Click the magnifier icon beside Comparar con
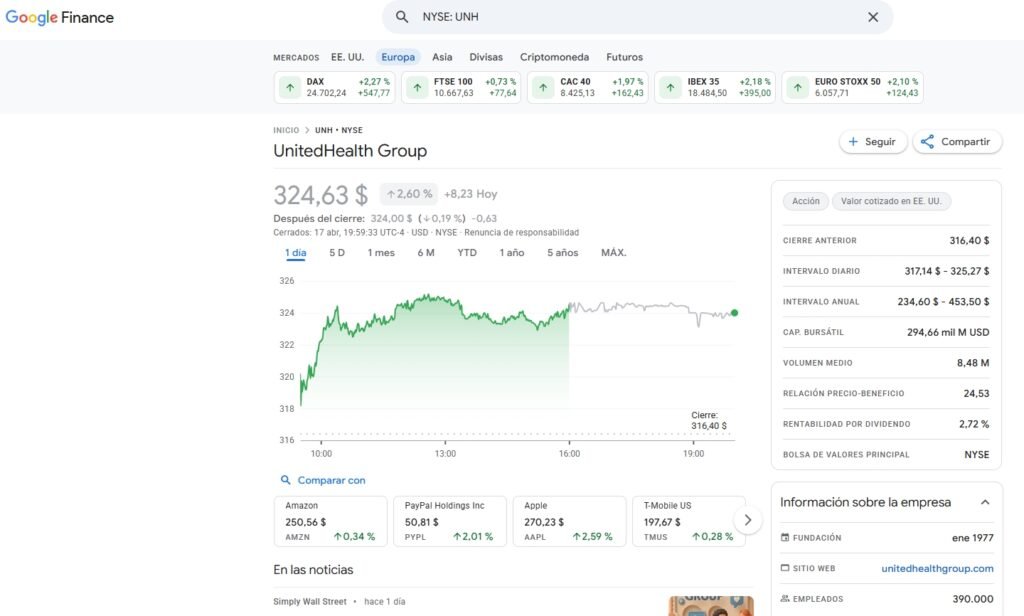1024x616 pixels. [x=285, y=480]
